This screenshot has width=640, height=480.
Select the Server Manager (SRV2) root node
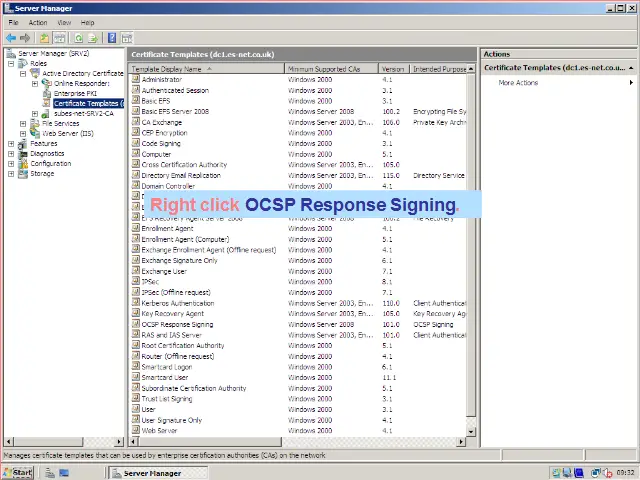pyautogui.click(x=53, y=53)
